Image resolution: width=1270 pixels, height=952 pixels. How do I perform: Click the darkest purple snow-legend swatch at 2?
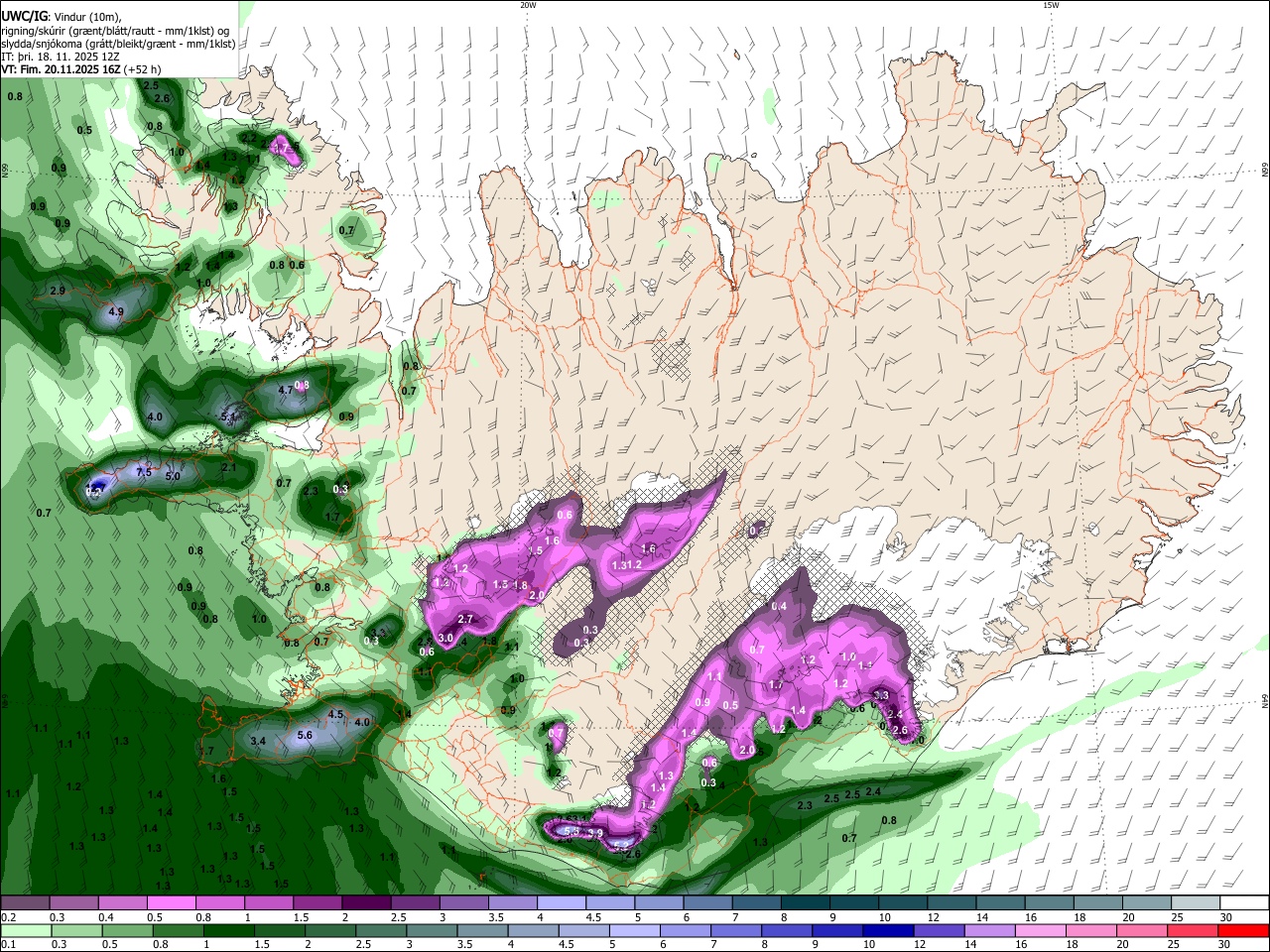(x=365, y=902)
